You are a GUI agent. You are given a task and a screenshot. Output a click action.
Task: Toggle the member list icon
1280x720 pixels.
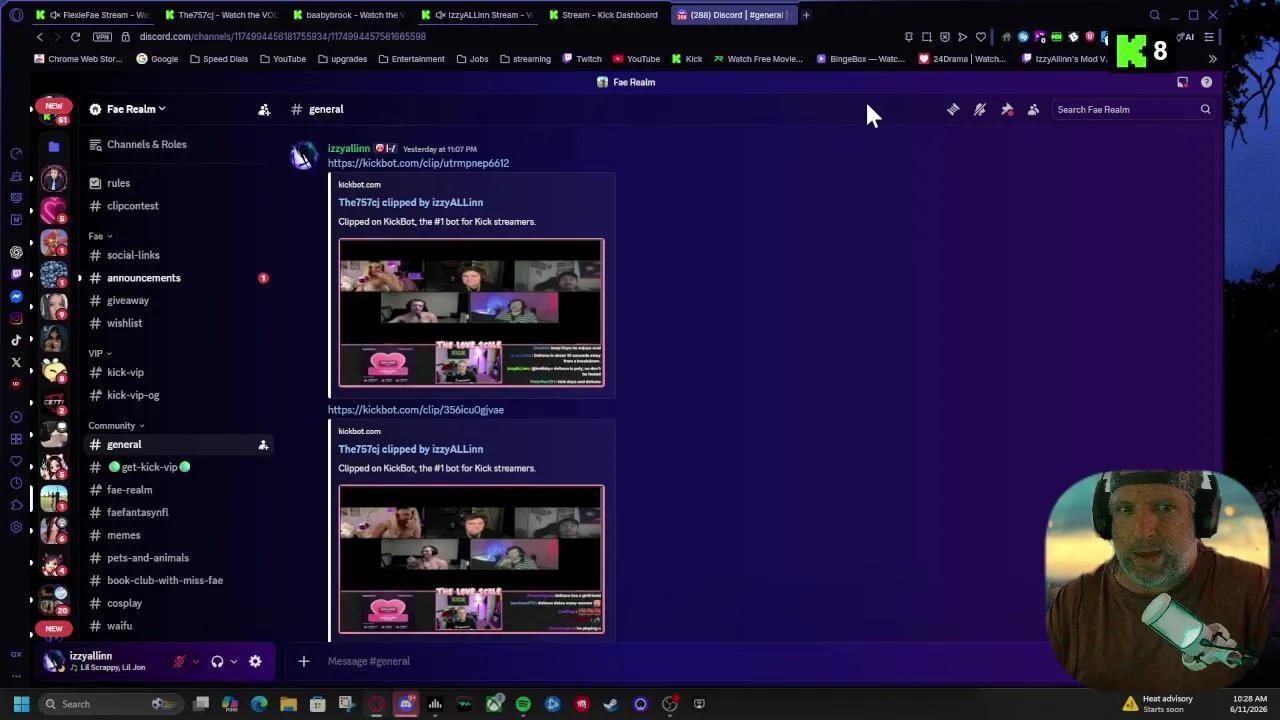click(x=1033, y=110)
